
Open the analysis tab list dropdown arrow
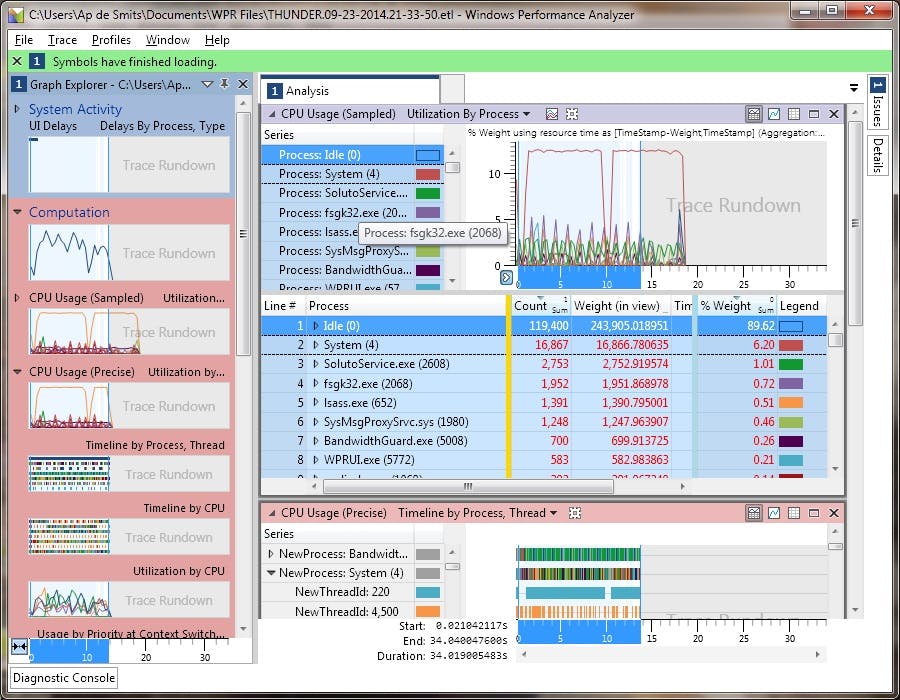[854, 88]
